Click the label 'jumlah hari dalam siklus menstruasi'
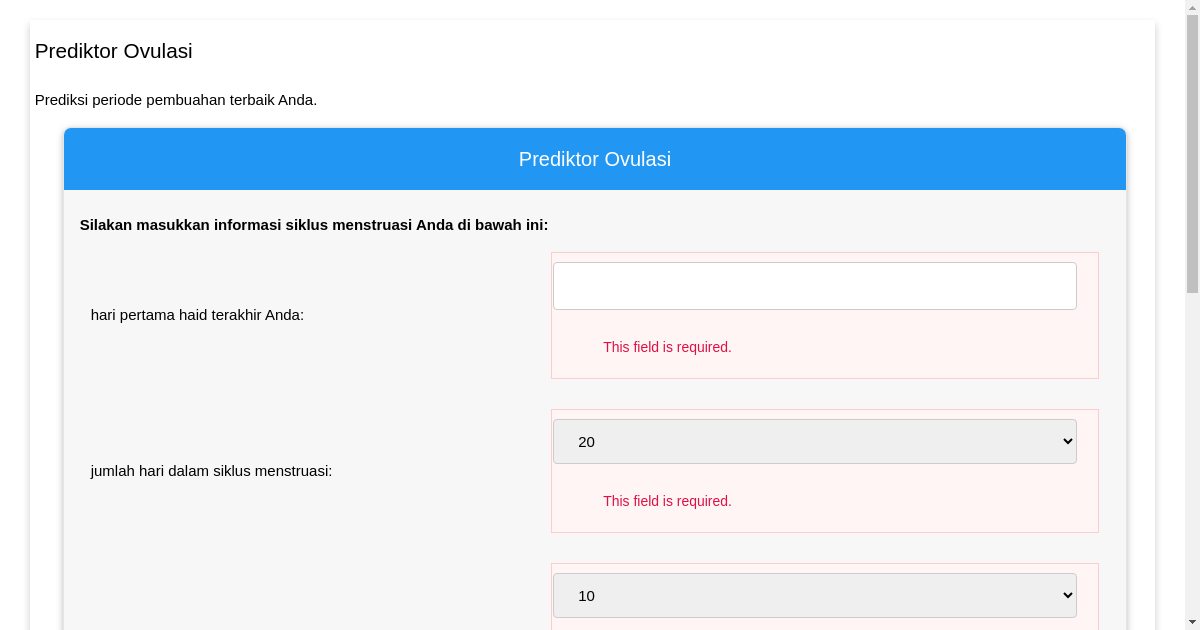 coord(211,470)
